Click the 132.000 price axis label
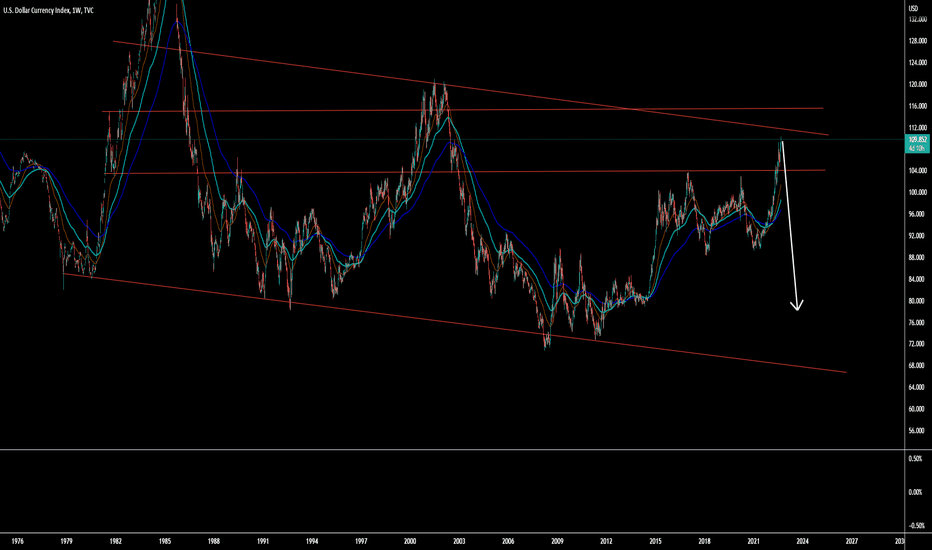This screenshot has height=550, width=932. [917, 20]
